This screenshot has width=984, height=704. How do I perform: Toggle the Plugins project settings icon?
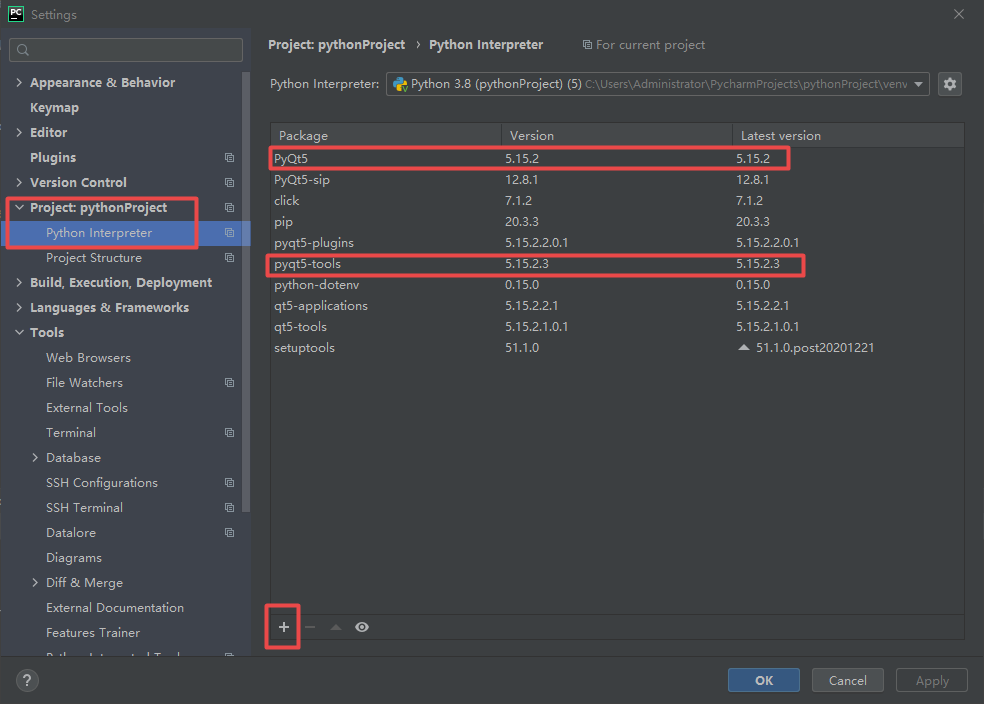[228, 157]
